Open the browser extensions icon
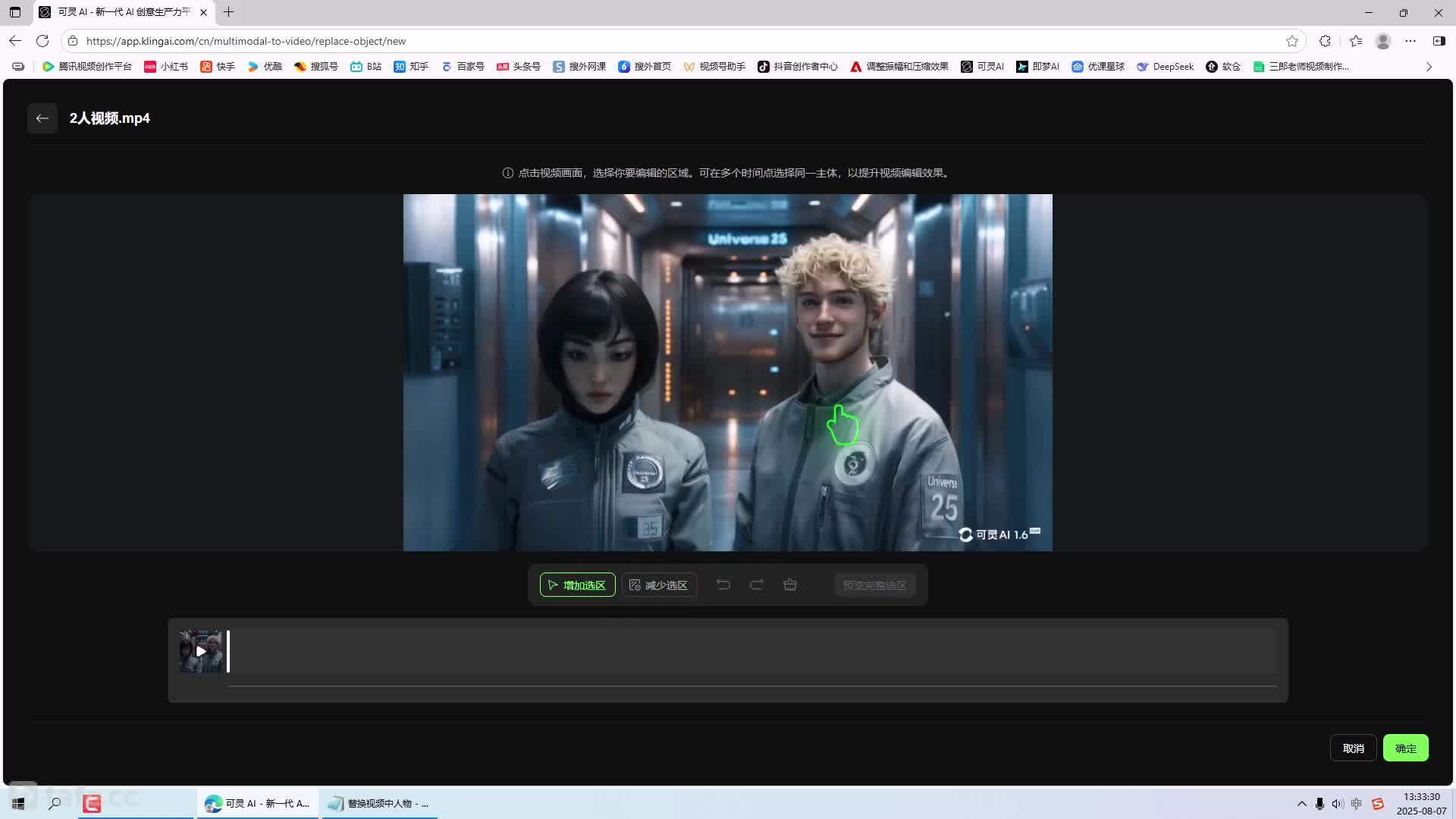This screenshot has height=819, width=1456. [x=1325, y=41]
